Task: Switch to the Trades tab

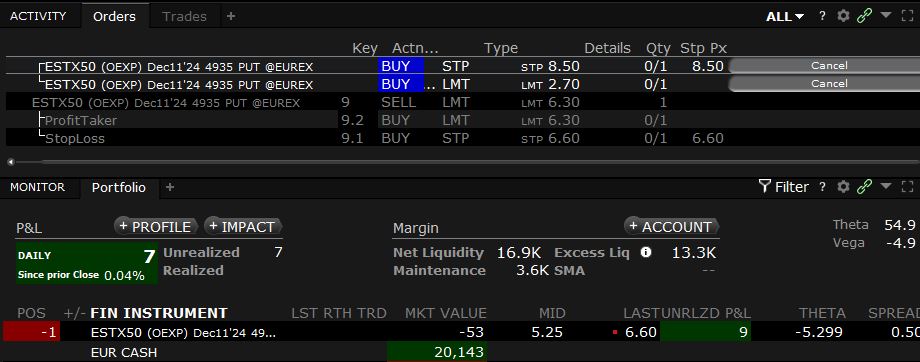Action: [x=184, y=16]
